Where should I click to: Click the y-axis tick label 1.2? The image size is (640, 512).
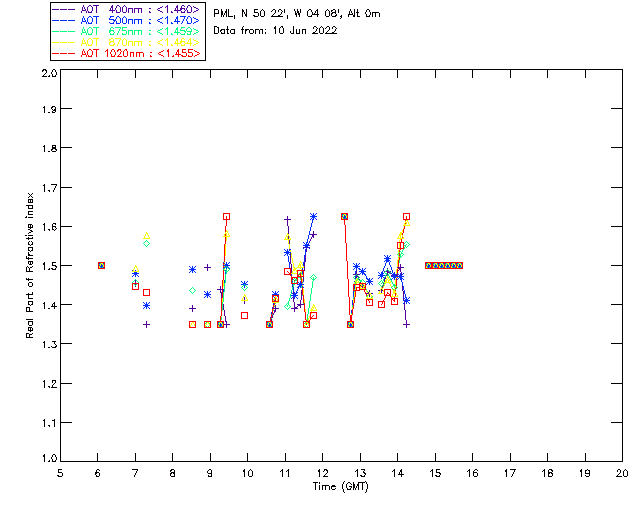click(x=49, y=384)
